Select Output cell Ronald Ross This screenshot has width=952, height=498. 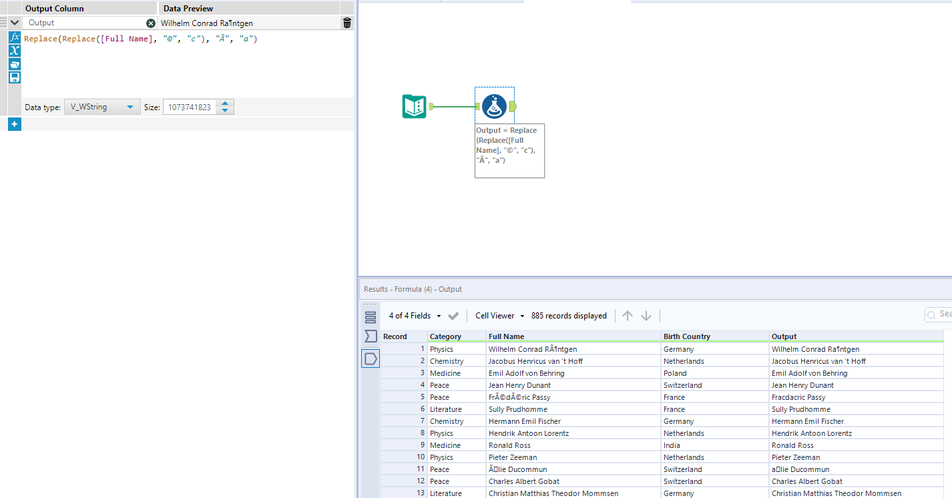[x=856, y=445]
